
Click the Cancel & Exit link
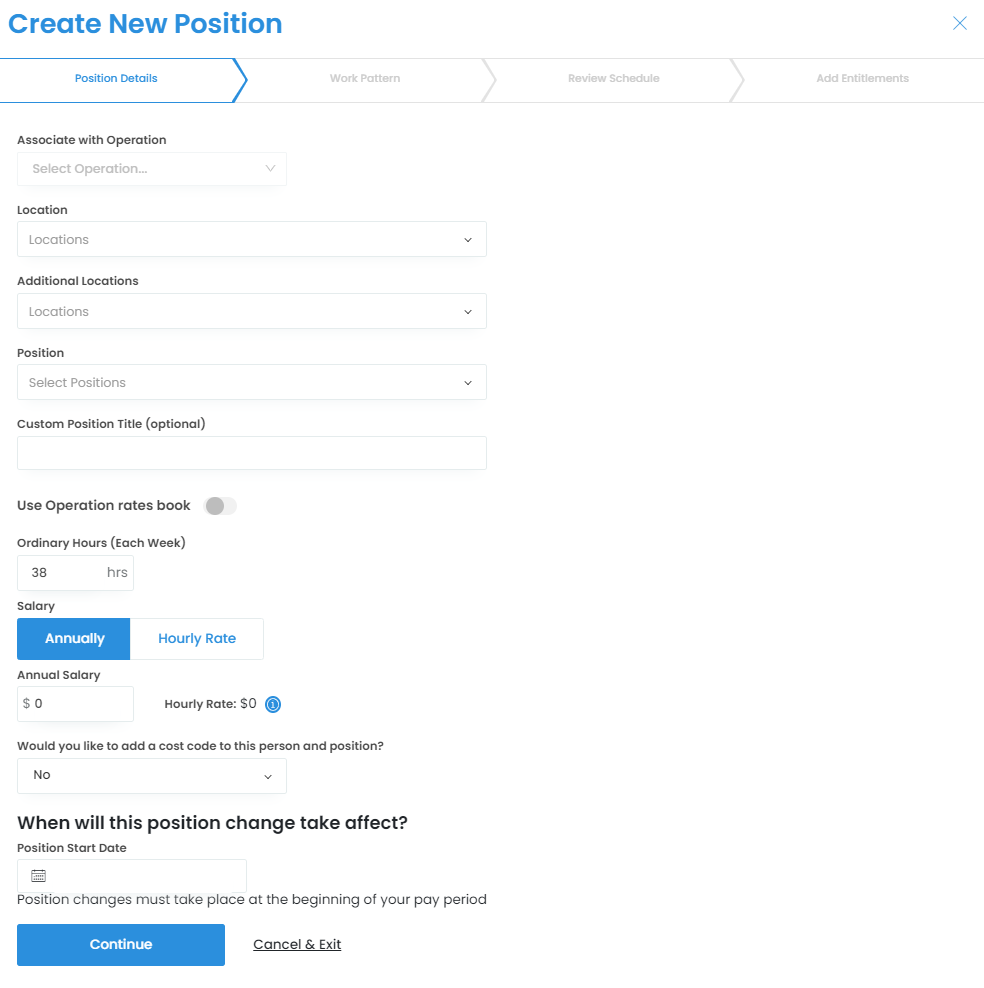[x=297, y=945]
